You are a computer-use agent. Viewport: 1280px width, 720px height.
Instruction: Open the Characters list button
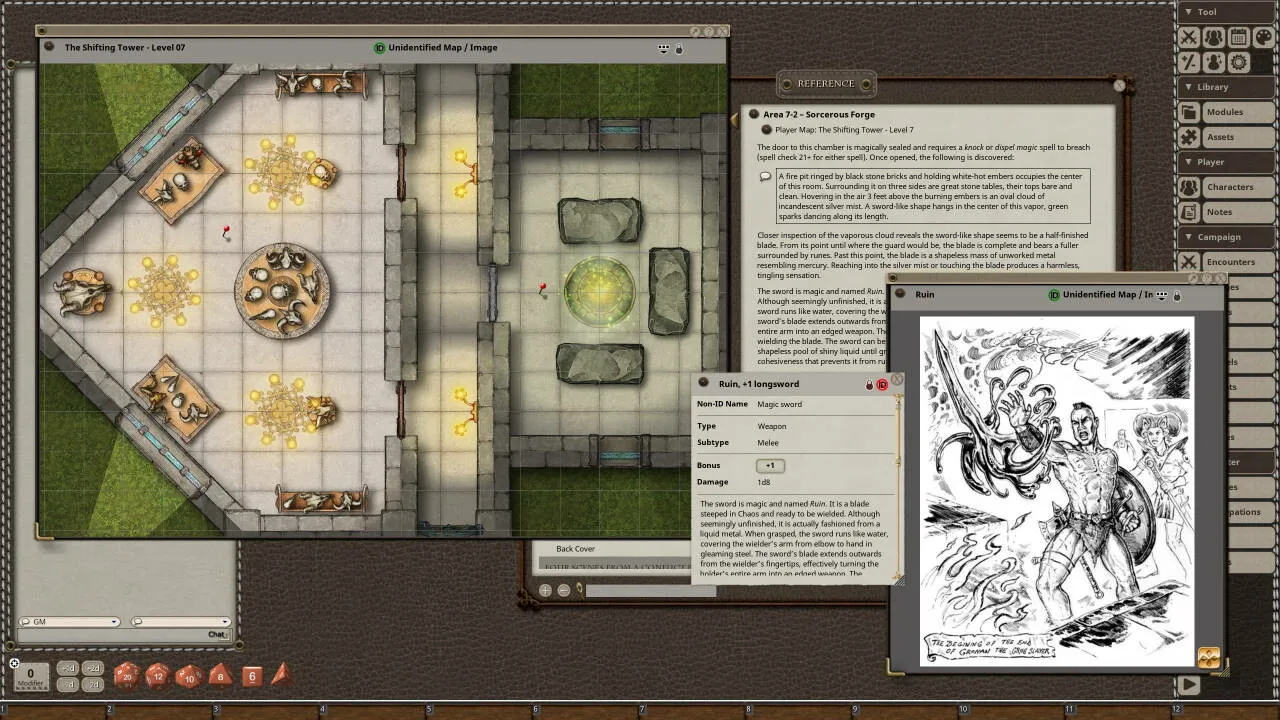pos(1239,187)
